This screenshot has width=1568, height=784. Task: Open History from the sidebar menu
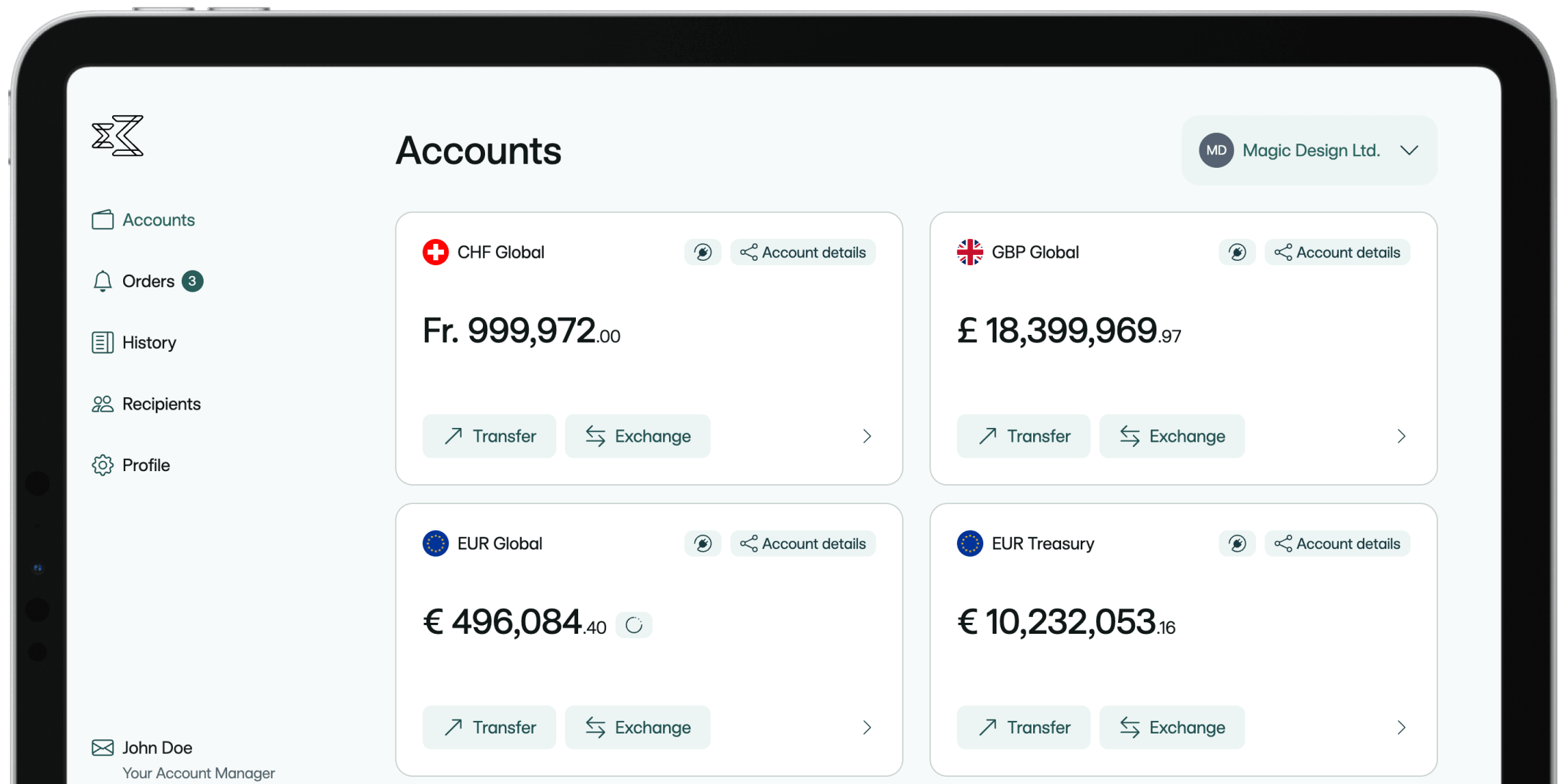(149, 343)
